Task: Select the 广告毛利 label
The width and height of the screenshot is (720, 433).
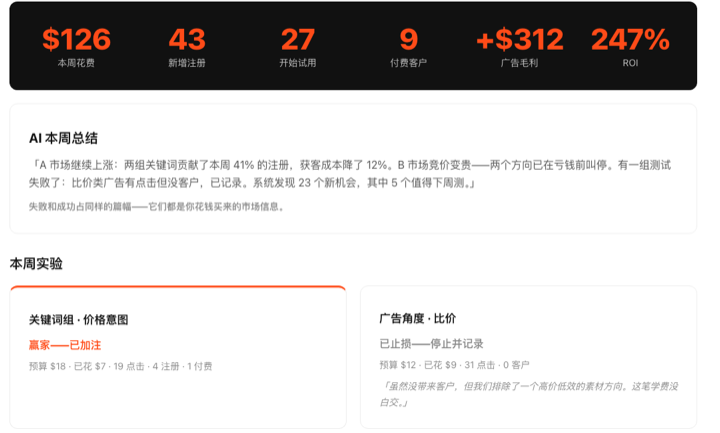Action: (x=519, y=63)
